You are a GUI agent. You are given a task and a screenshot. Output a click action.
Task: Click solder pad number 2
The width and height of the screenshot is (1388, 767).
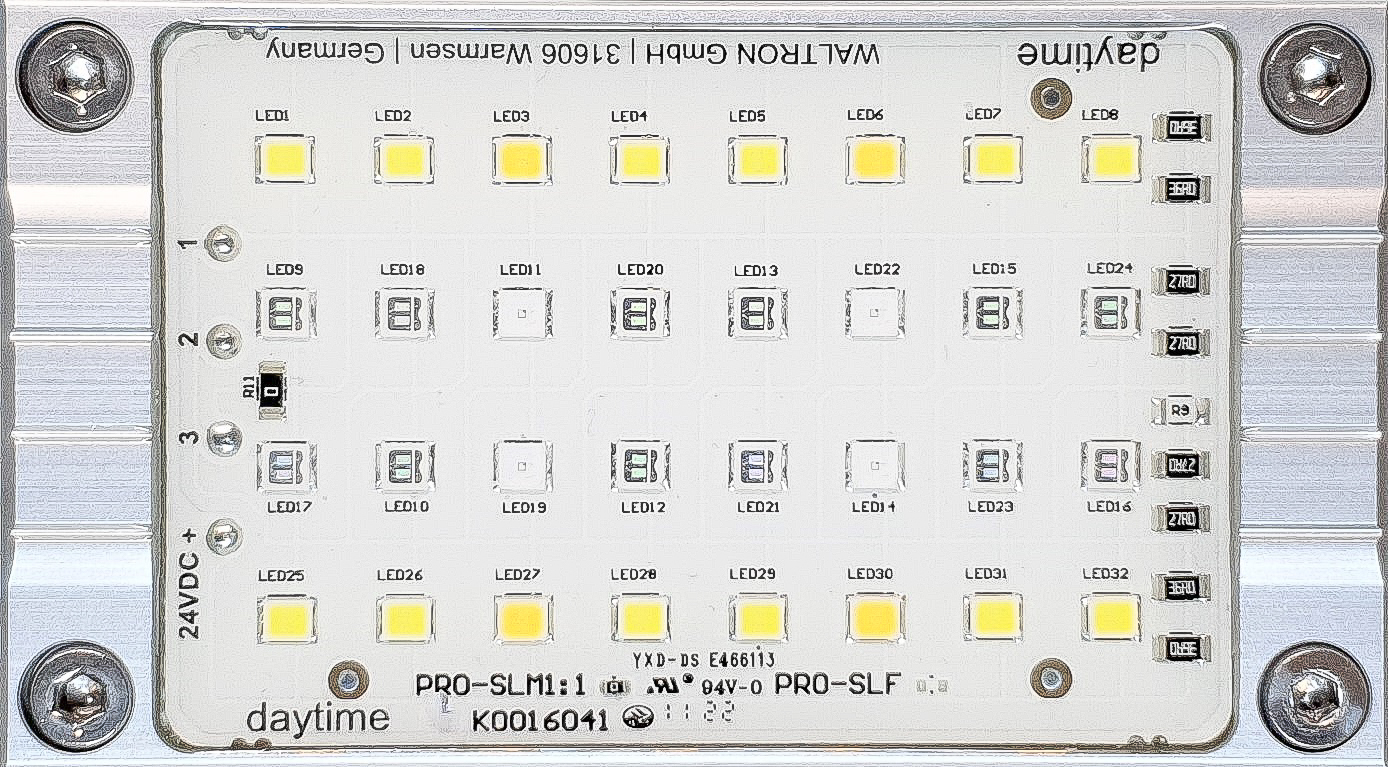222,342
